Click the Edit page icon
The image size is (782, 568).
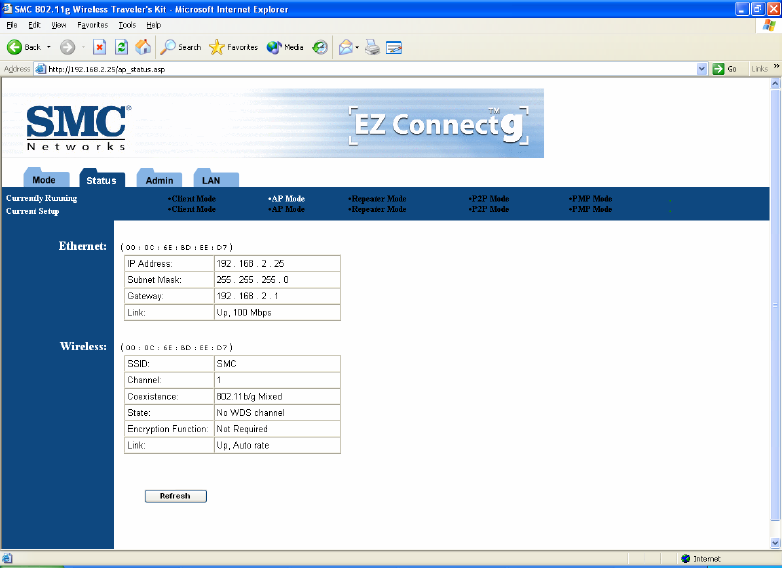pyautogui.click(x=394, y=47)
